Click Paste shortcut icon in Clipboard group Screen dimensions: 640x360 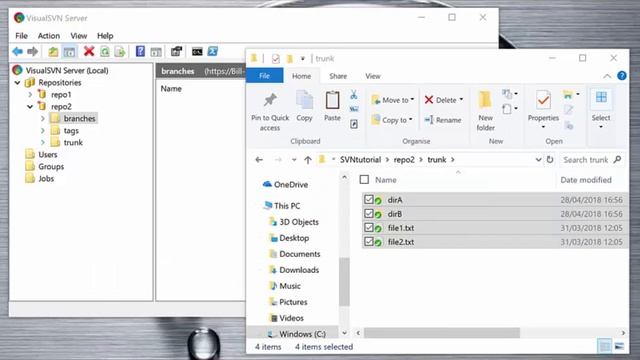click(x=354, y=124)
